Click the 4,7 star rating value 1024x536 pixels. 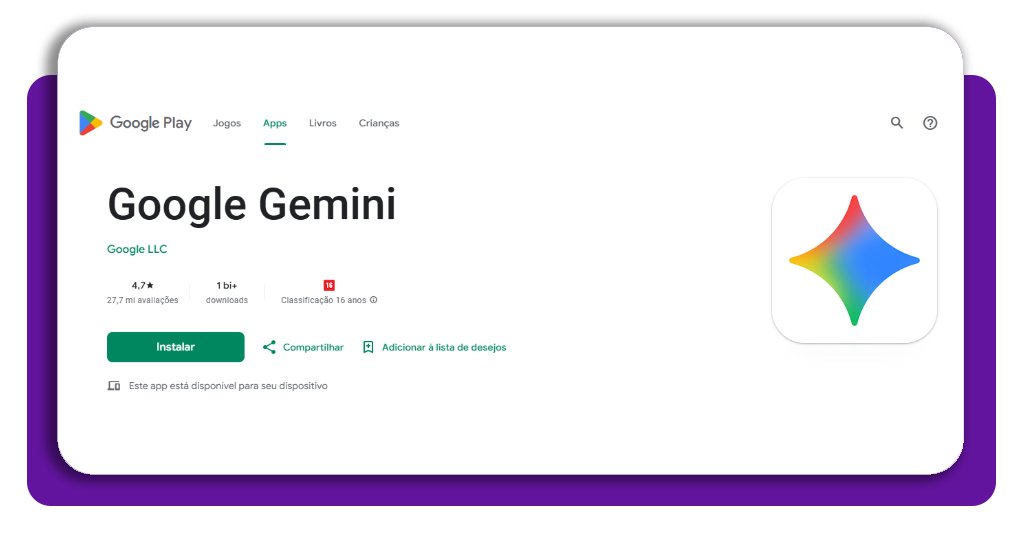(x=143, y=285)
